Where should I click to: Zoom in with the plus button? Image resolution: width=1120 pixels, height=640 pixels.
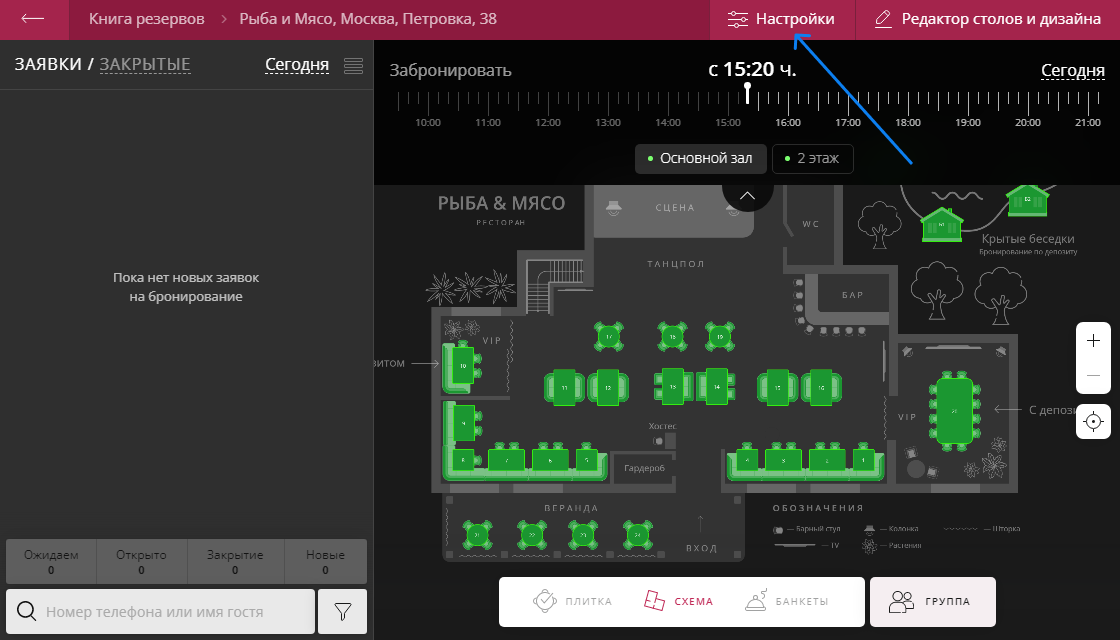(1093, 341)
